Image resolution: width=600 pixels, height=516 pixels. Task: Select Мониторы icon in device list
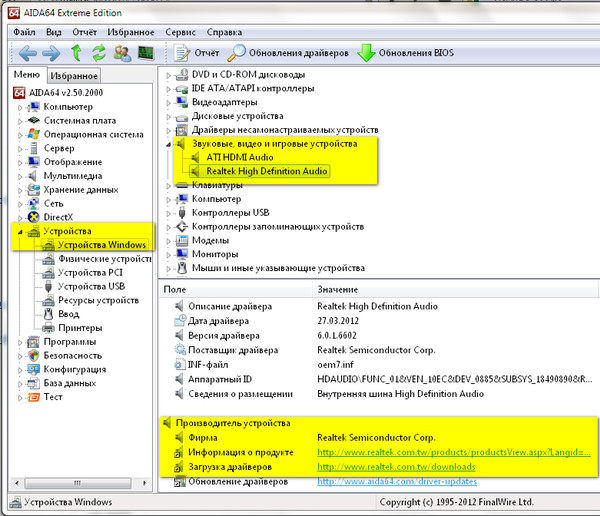coord(182,254)
